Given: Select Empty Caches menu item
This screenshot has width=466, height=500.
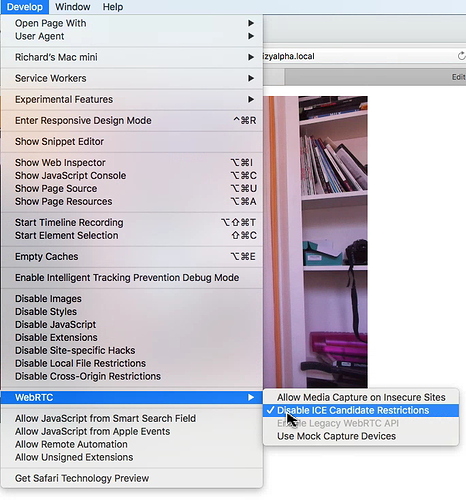Looking at the screenshot, I should point(132,256).
